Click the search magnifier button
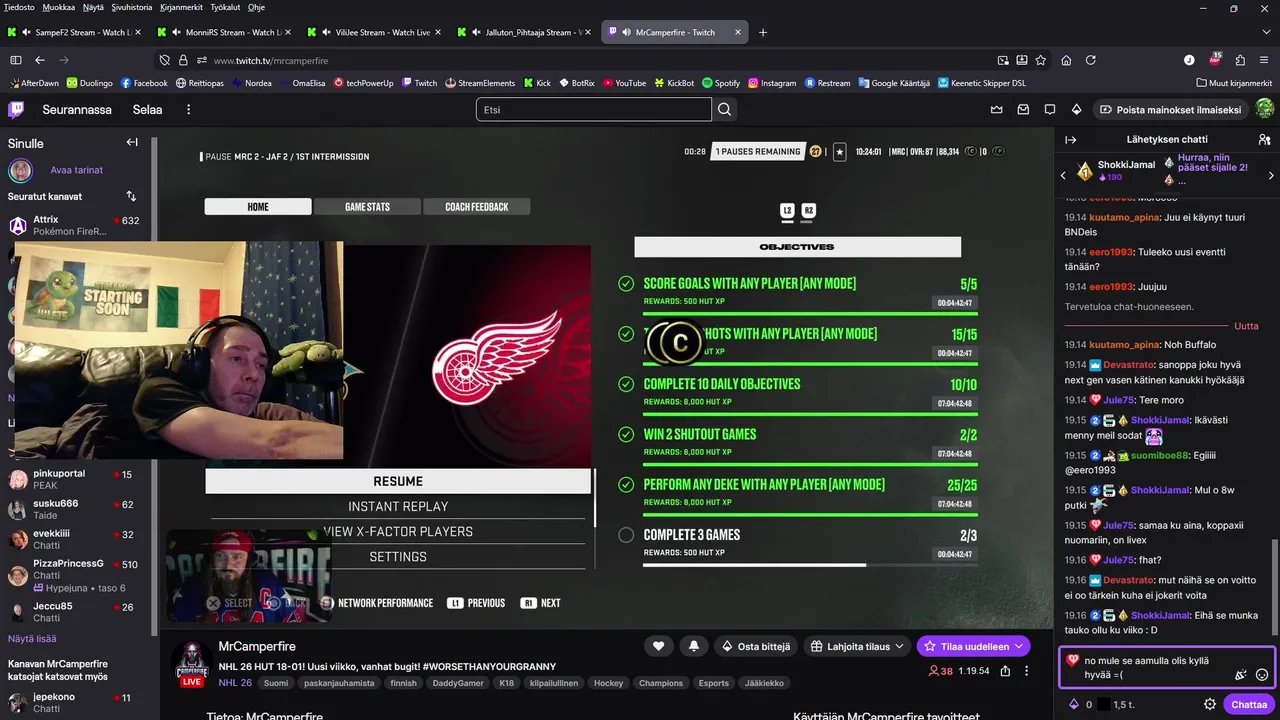1280x720 pixels. pyautogui.click(x=725, y=109)
